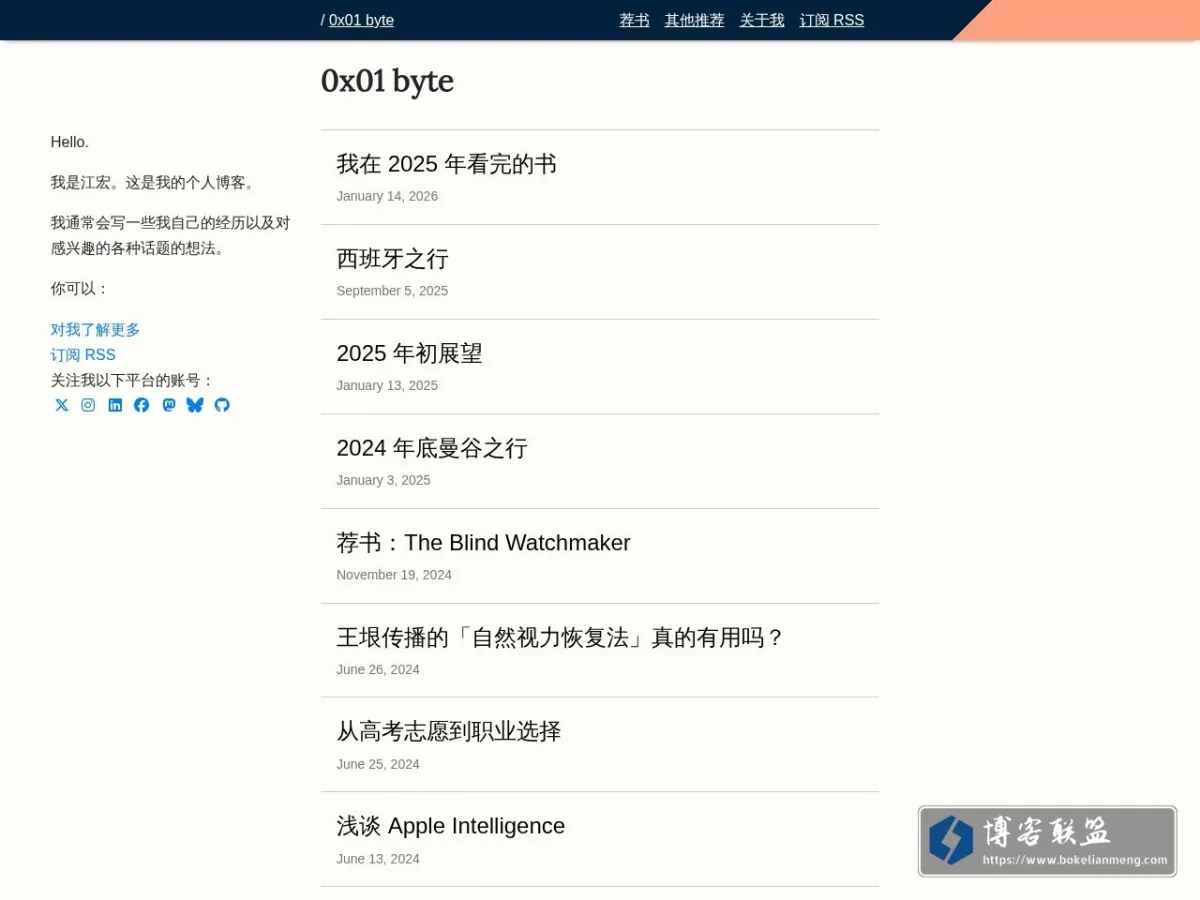This screenshot has height=900, width=1200.
Task: Click the date January 3, 2025
Action: 383,480
